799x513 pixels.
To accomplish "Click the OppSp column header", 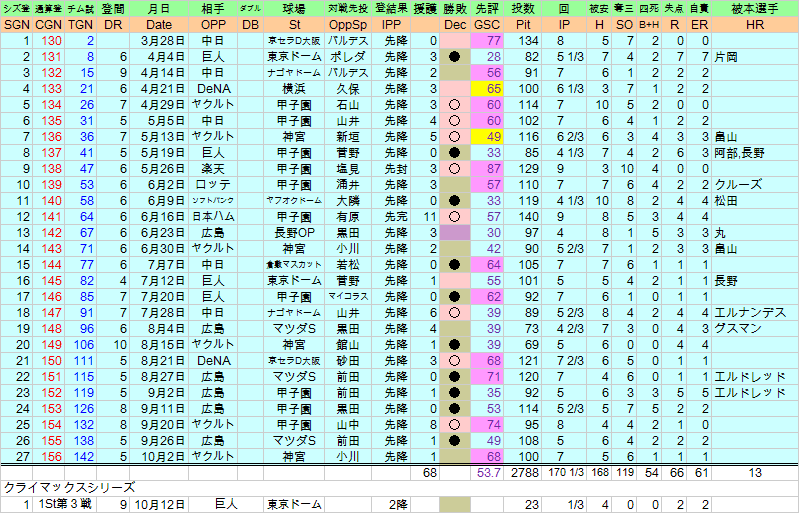I will click(x=348, y=24).
